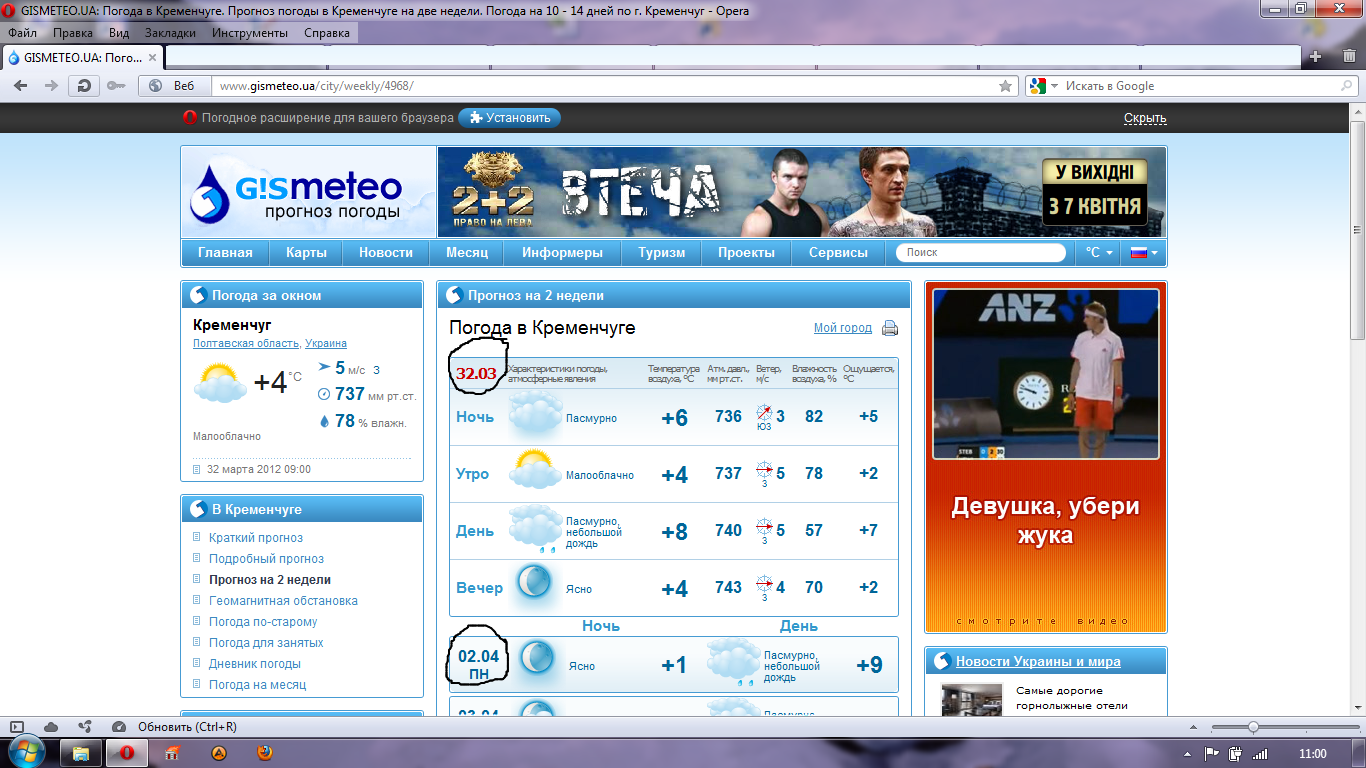Click the Opera Link cloud icon
The width and height of the screenshot is (1366, 768).
pyautogui.click(x=51, y=727)
